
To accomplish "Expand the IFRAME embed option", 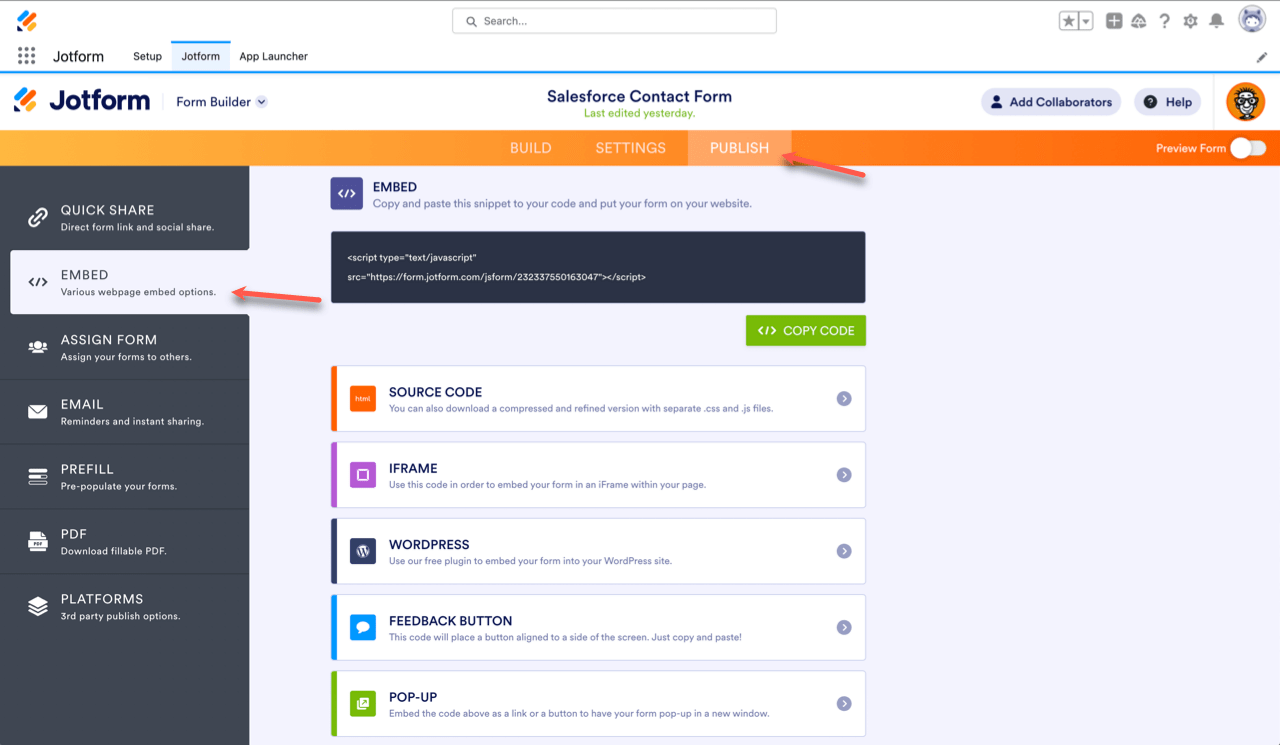I will 844,475.
